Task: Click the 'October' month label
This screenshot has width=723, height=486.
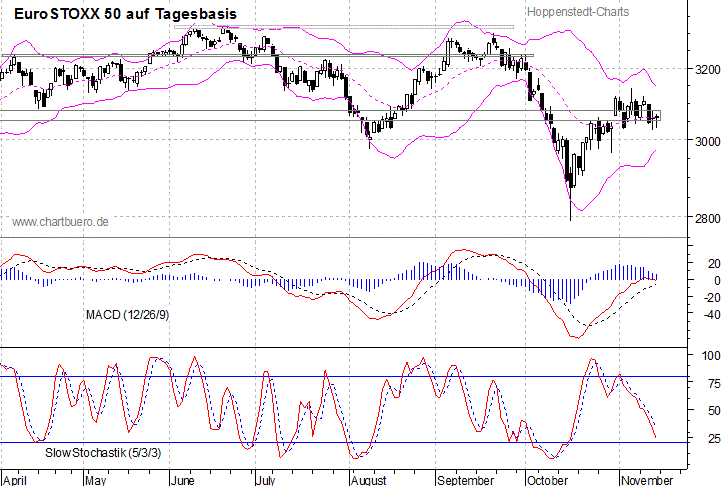Action: (x=547, y=480)
